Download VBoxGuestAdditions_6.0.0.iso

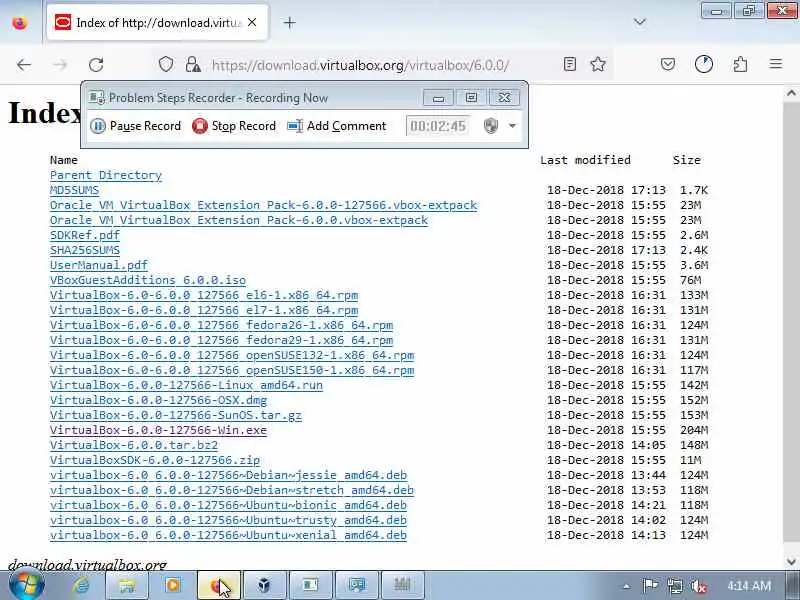pyautogui.click(x=148, y=280)
